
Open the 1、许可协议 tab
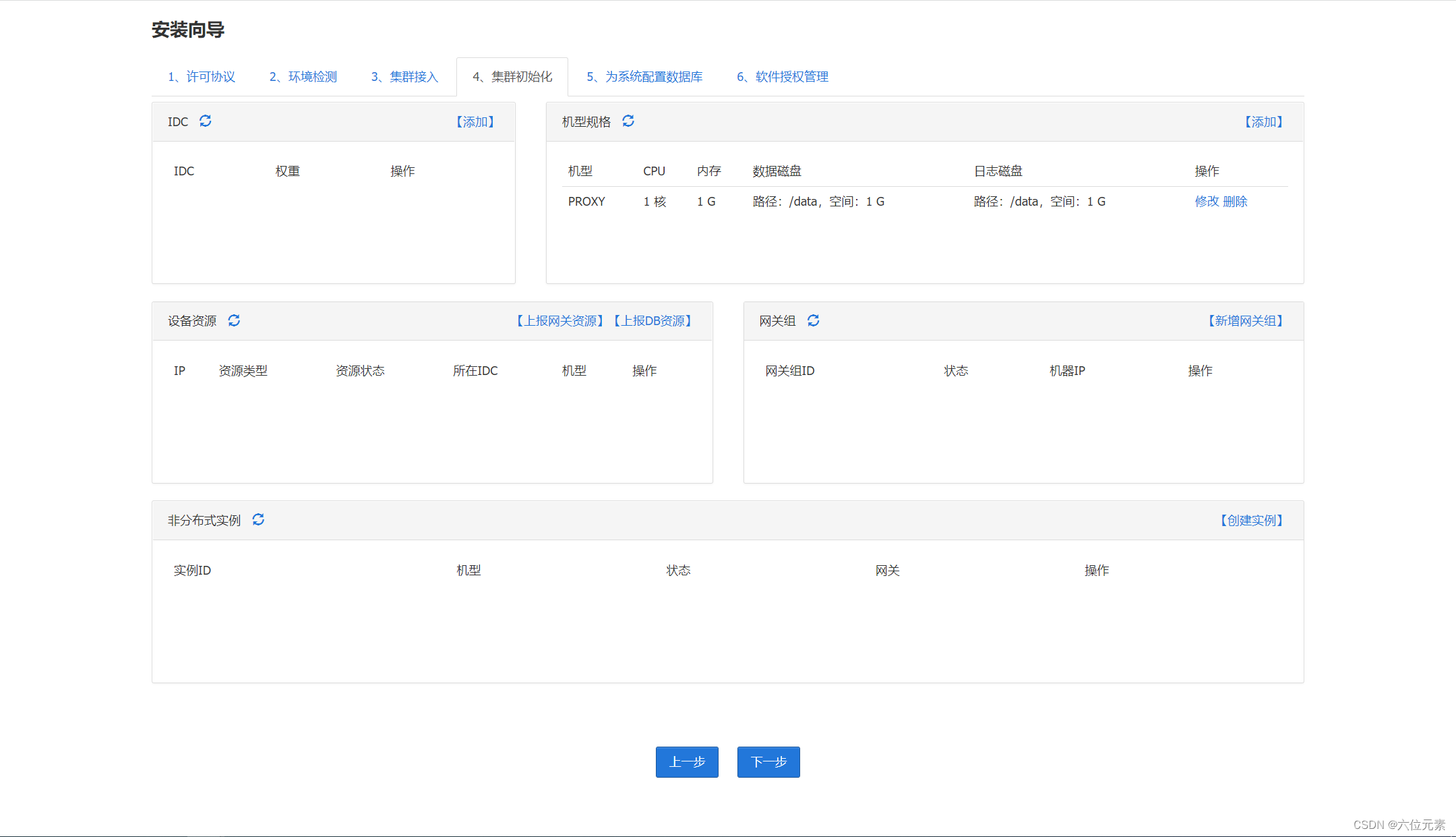pos(202,77)
